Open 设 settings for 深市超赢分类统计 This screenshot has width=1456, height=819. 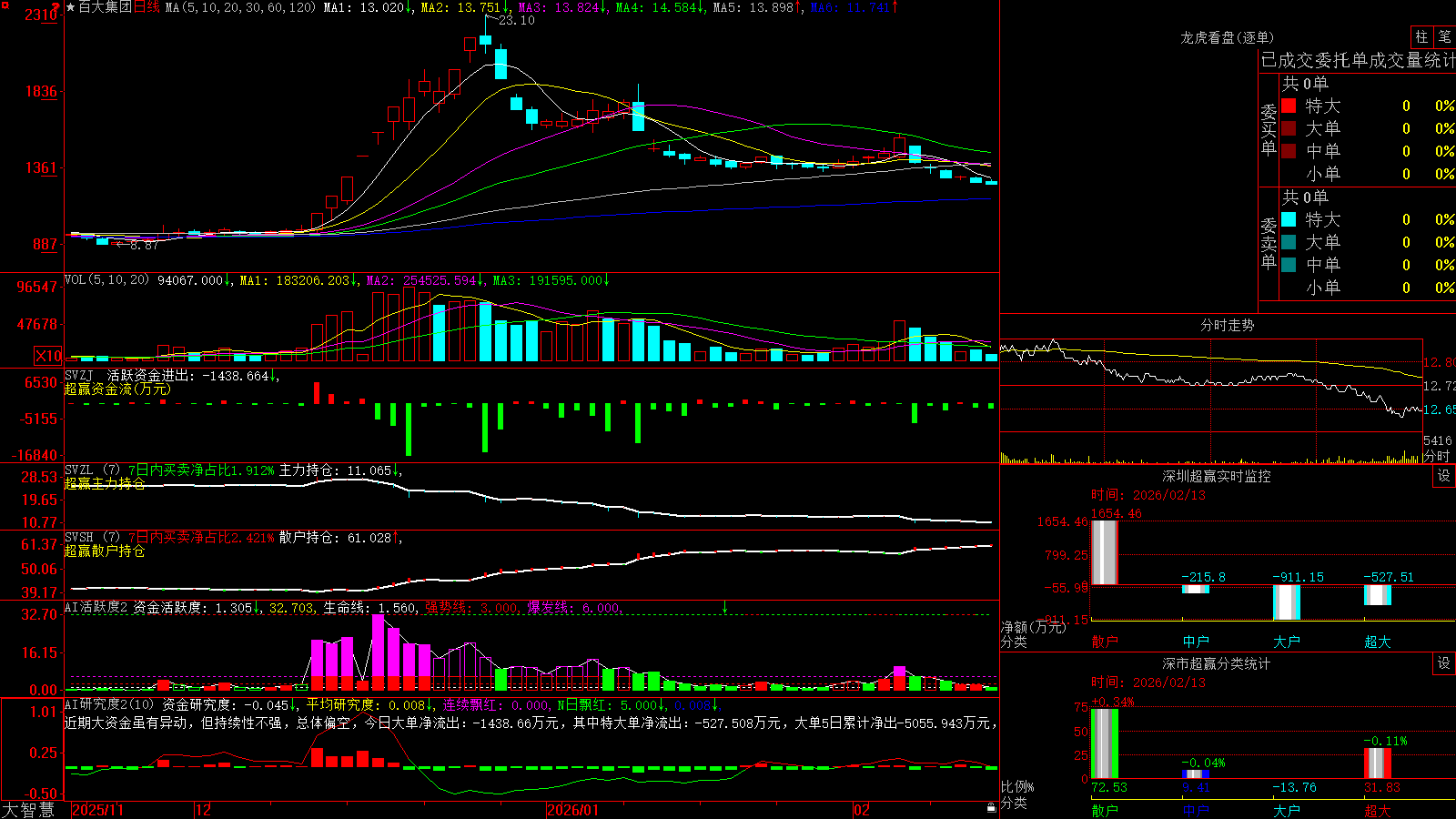(x=1444, y=663)
